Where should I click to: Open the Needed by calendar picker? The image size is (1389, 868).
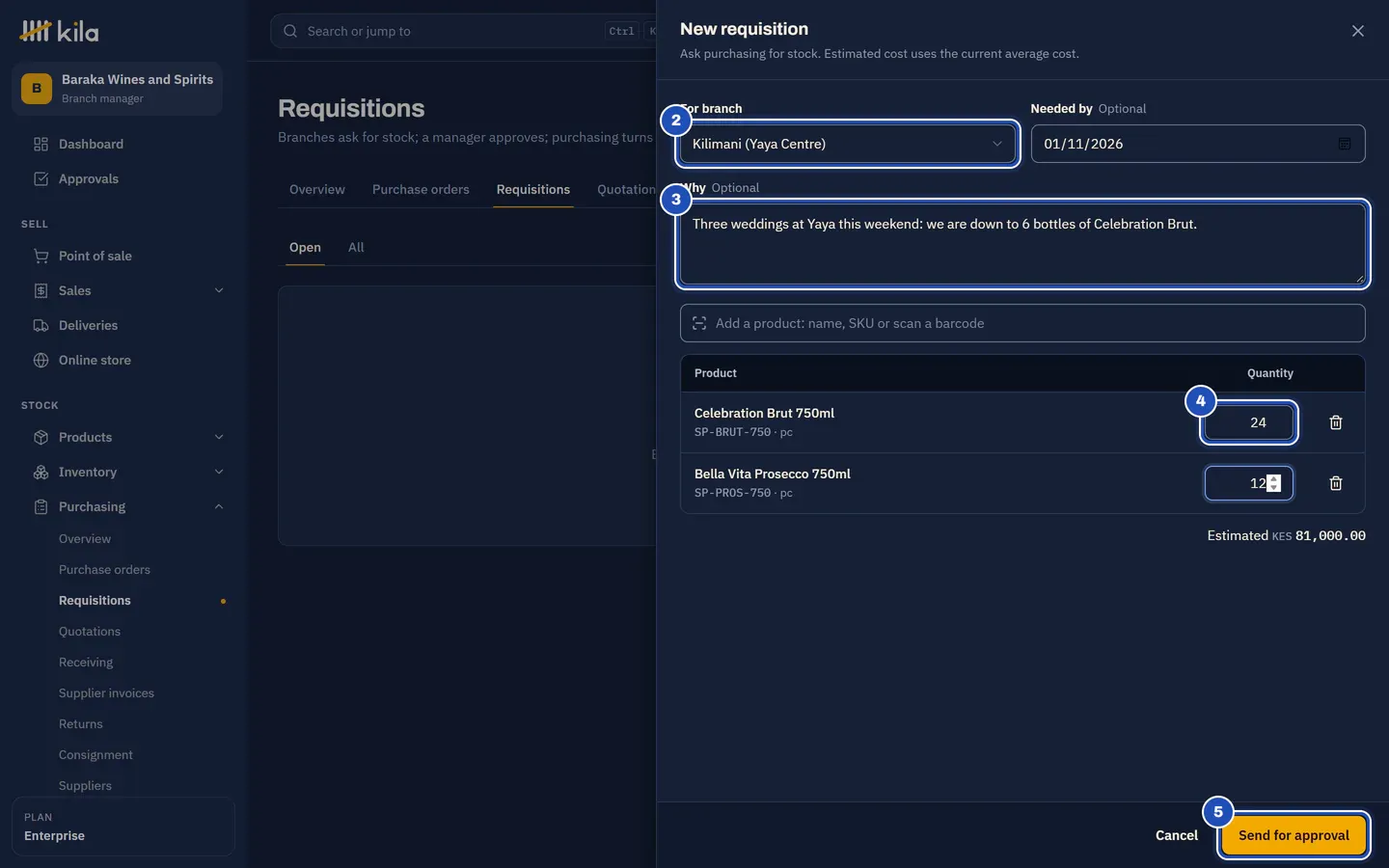click(1345, 144)
